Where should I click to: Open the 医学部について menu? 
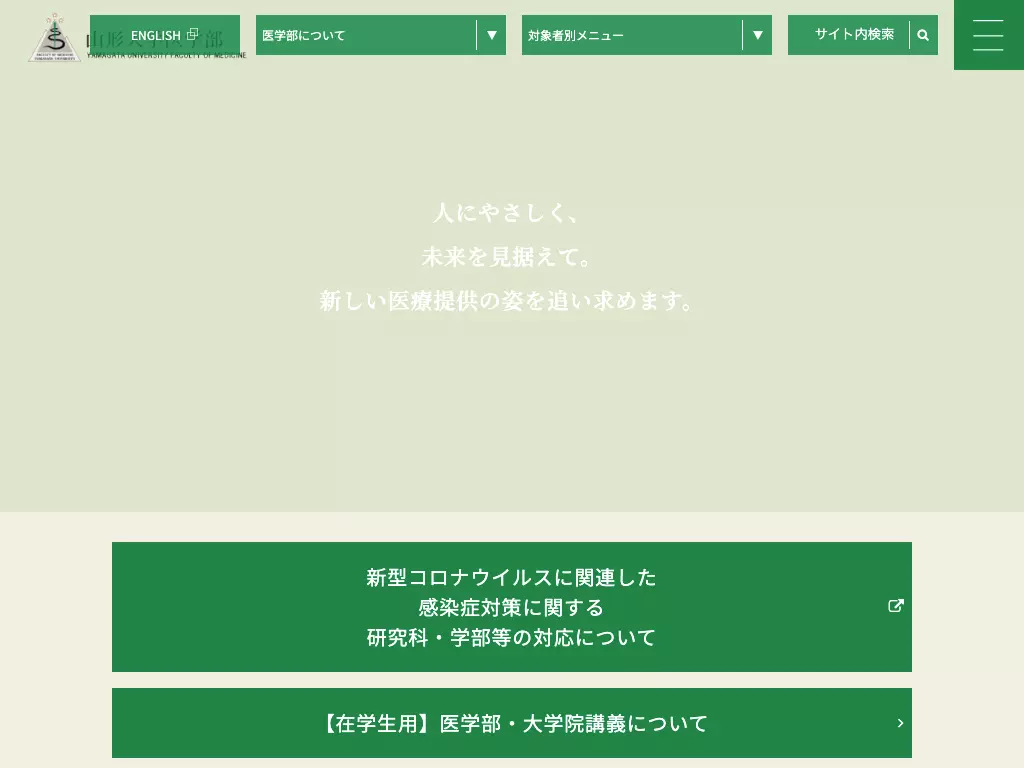pos(381,35)
